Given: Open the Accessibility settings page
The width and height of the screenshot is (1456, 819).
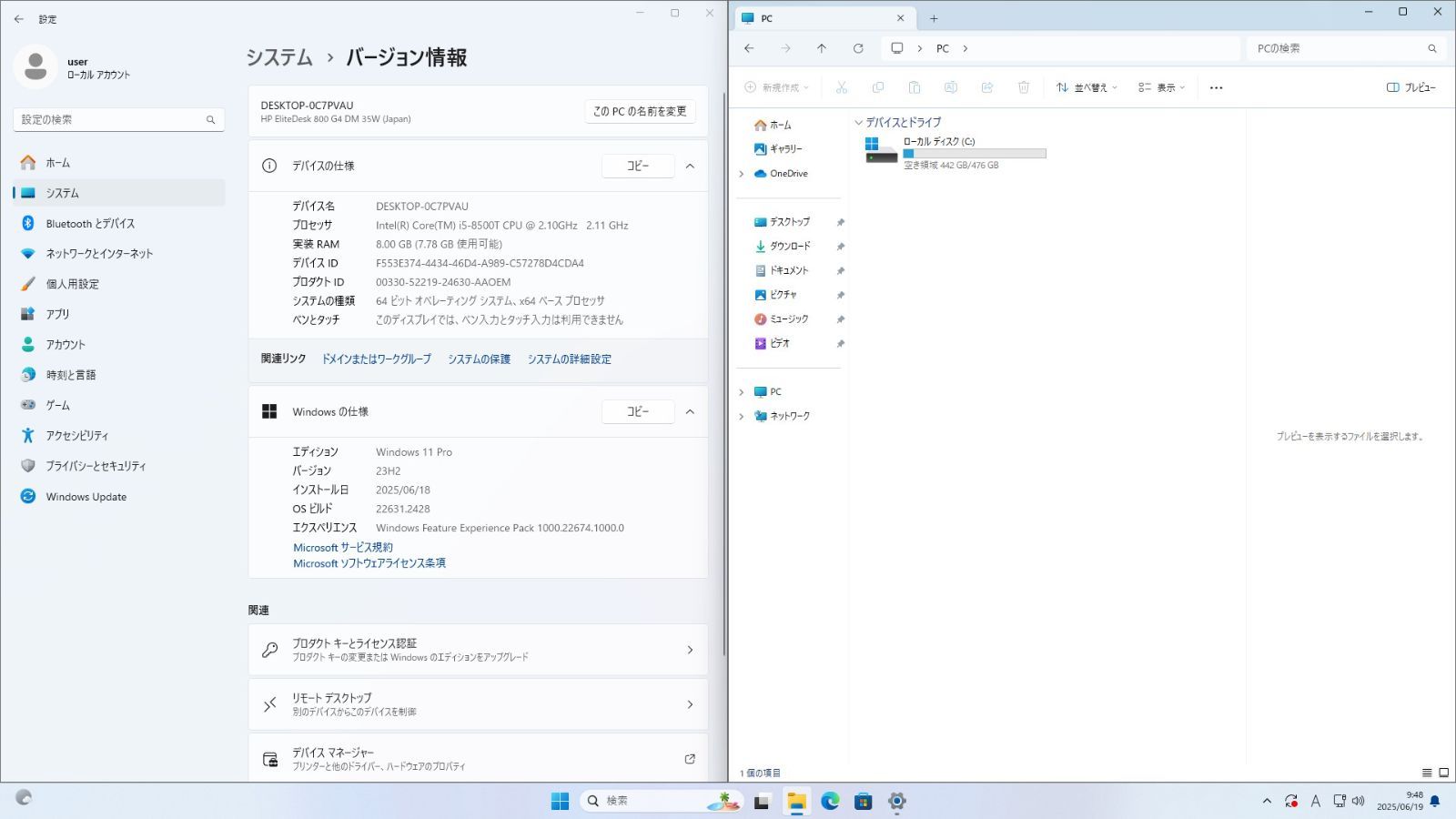Looking at the screenshot, I should (x=118, y=436).
